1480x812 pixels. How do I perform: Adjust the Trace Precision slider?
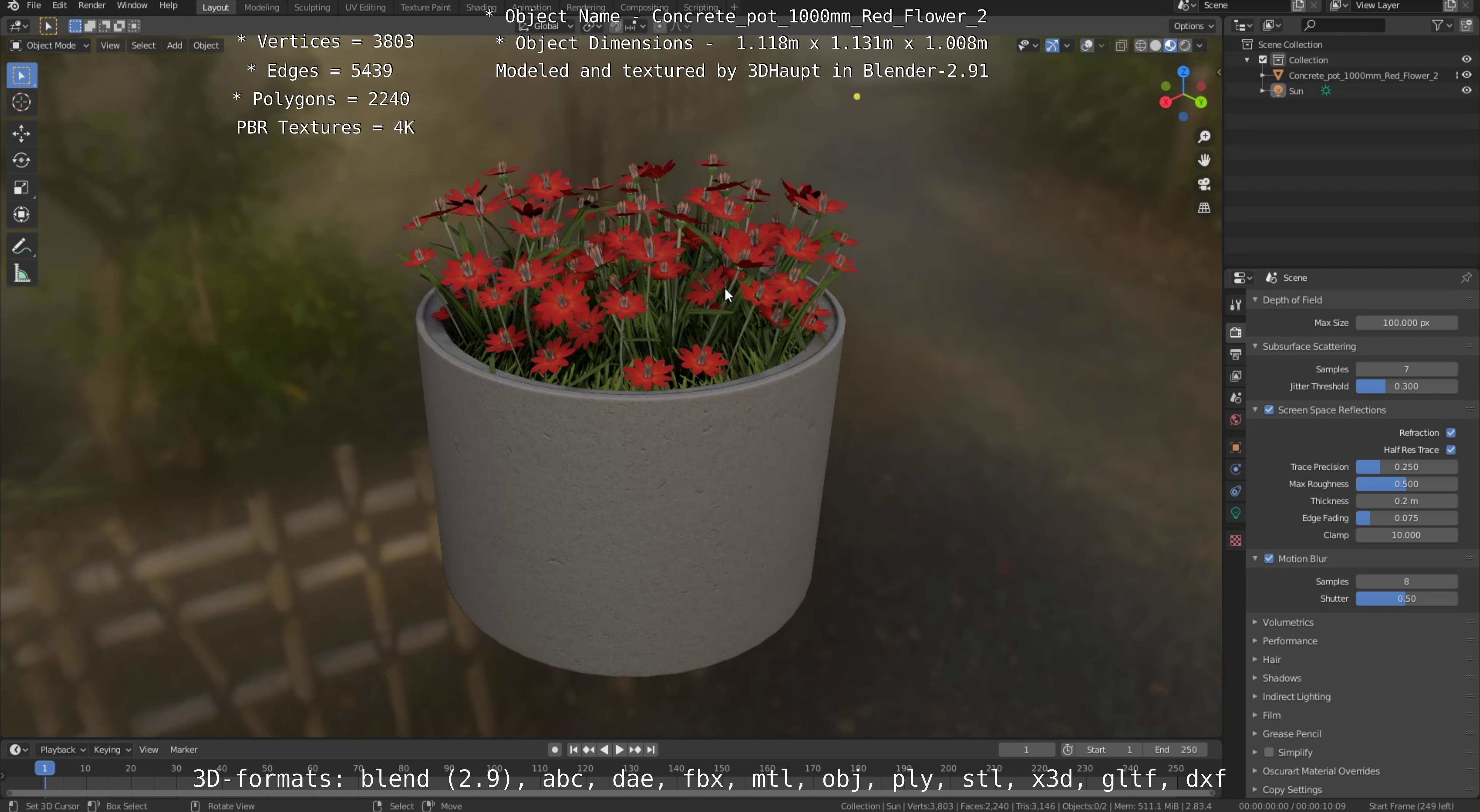pyautogui.click(x=1406, y=467)
